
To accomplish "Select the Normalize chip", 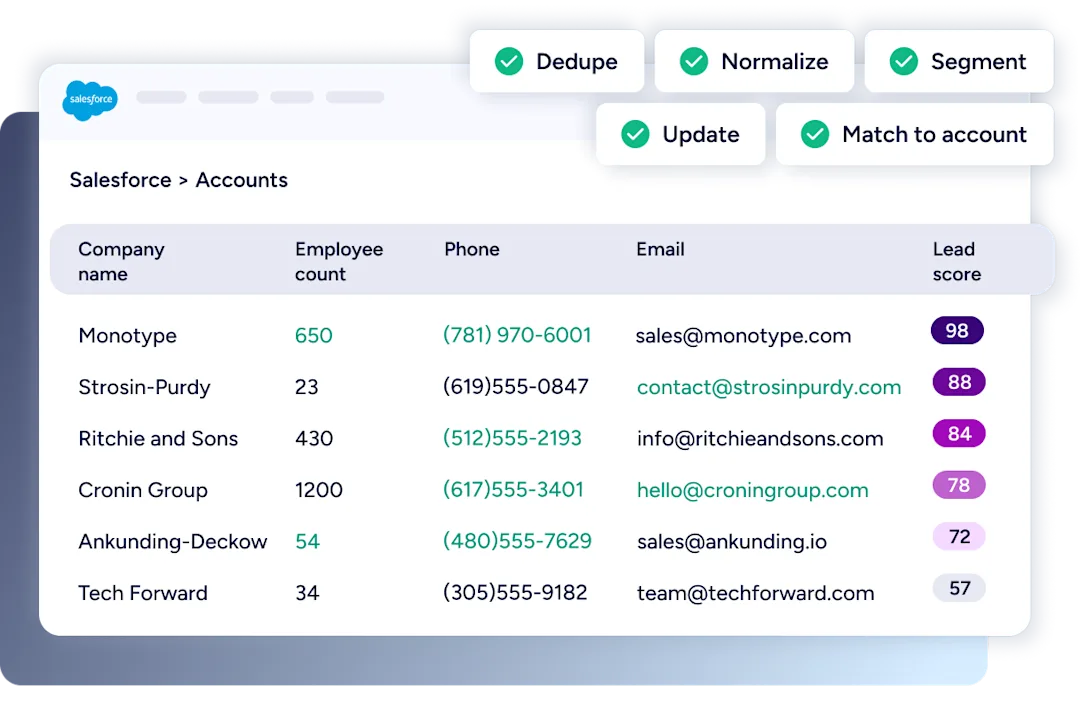I will 754,61.
